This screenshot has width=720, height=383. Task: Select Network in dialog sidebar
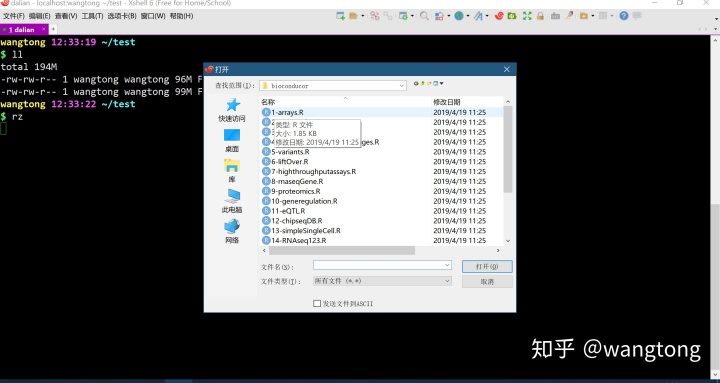pyautogui.click(x=232, y=231)
